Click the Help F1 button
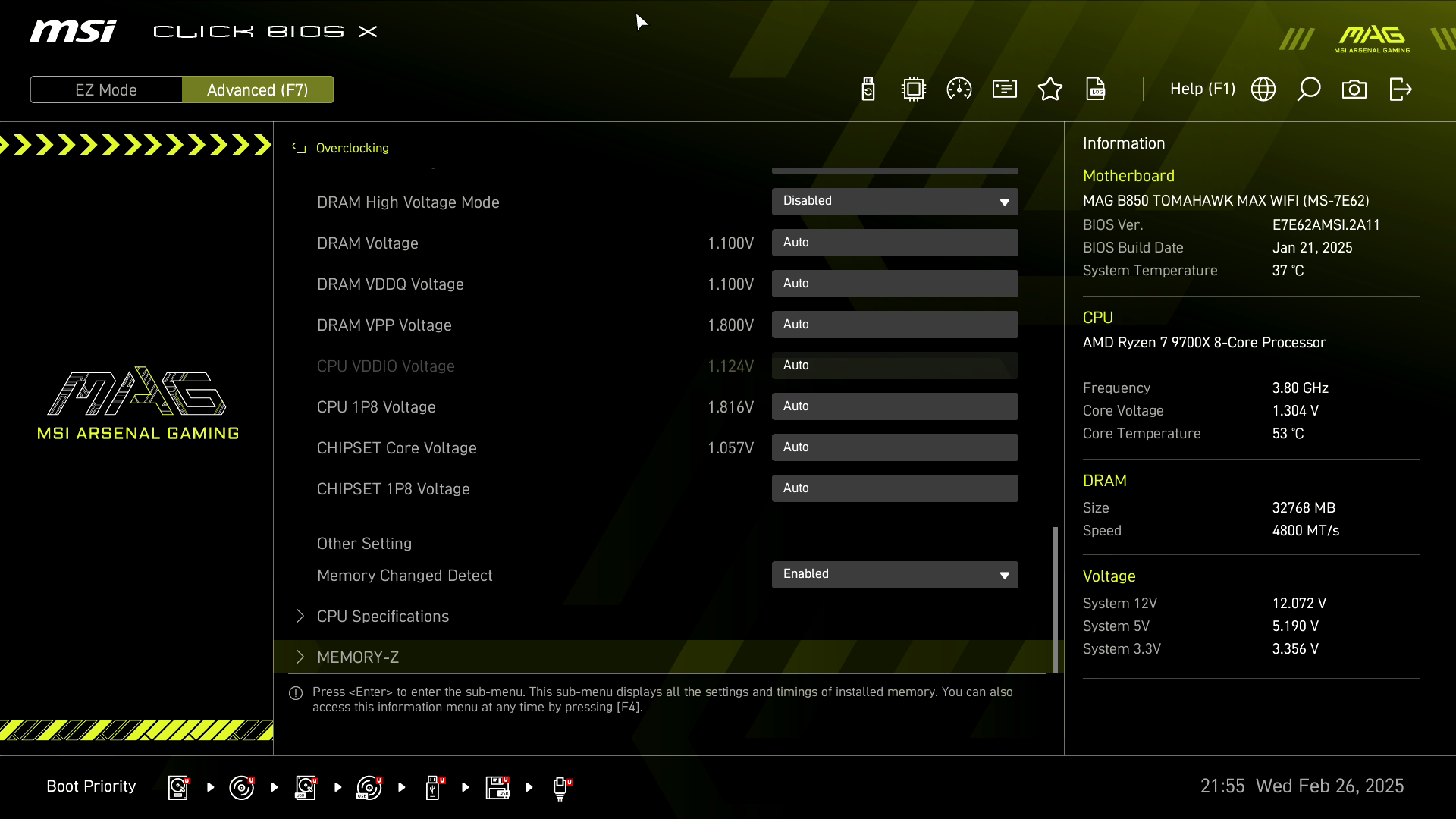 coord(1203,89)
